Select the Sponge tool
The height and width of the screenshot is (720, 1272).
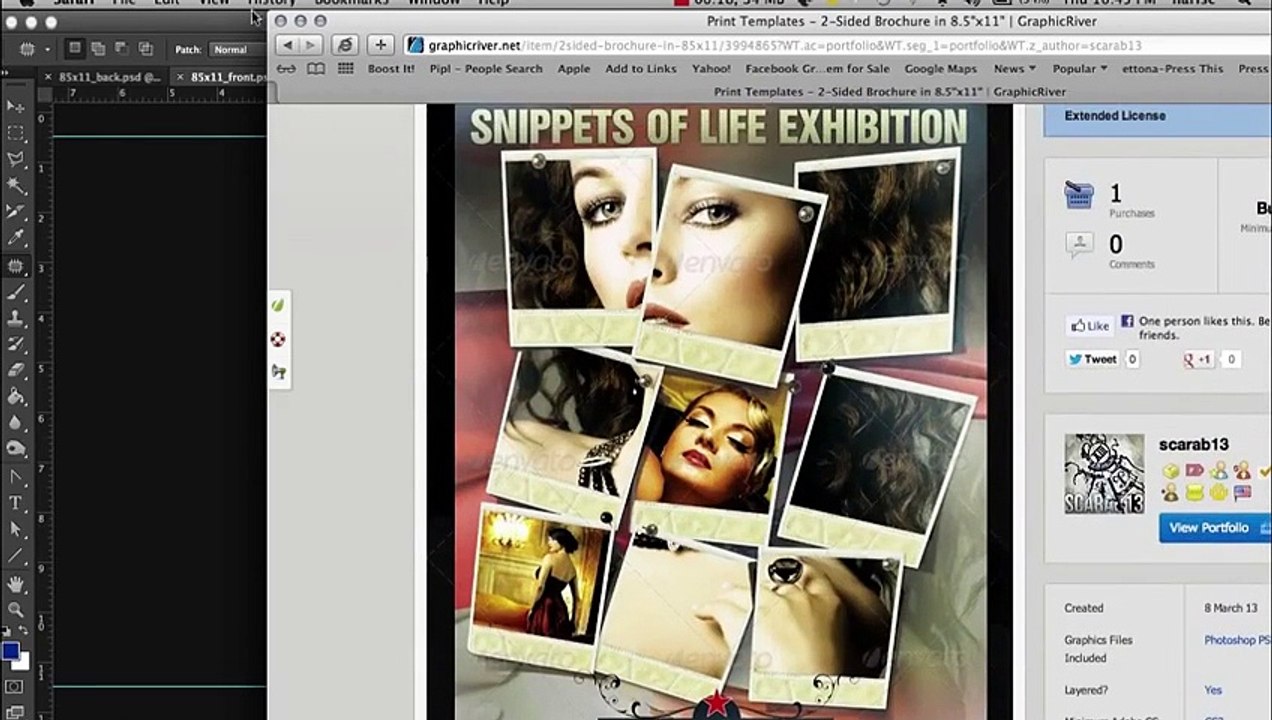[x=15, y=450]
